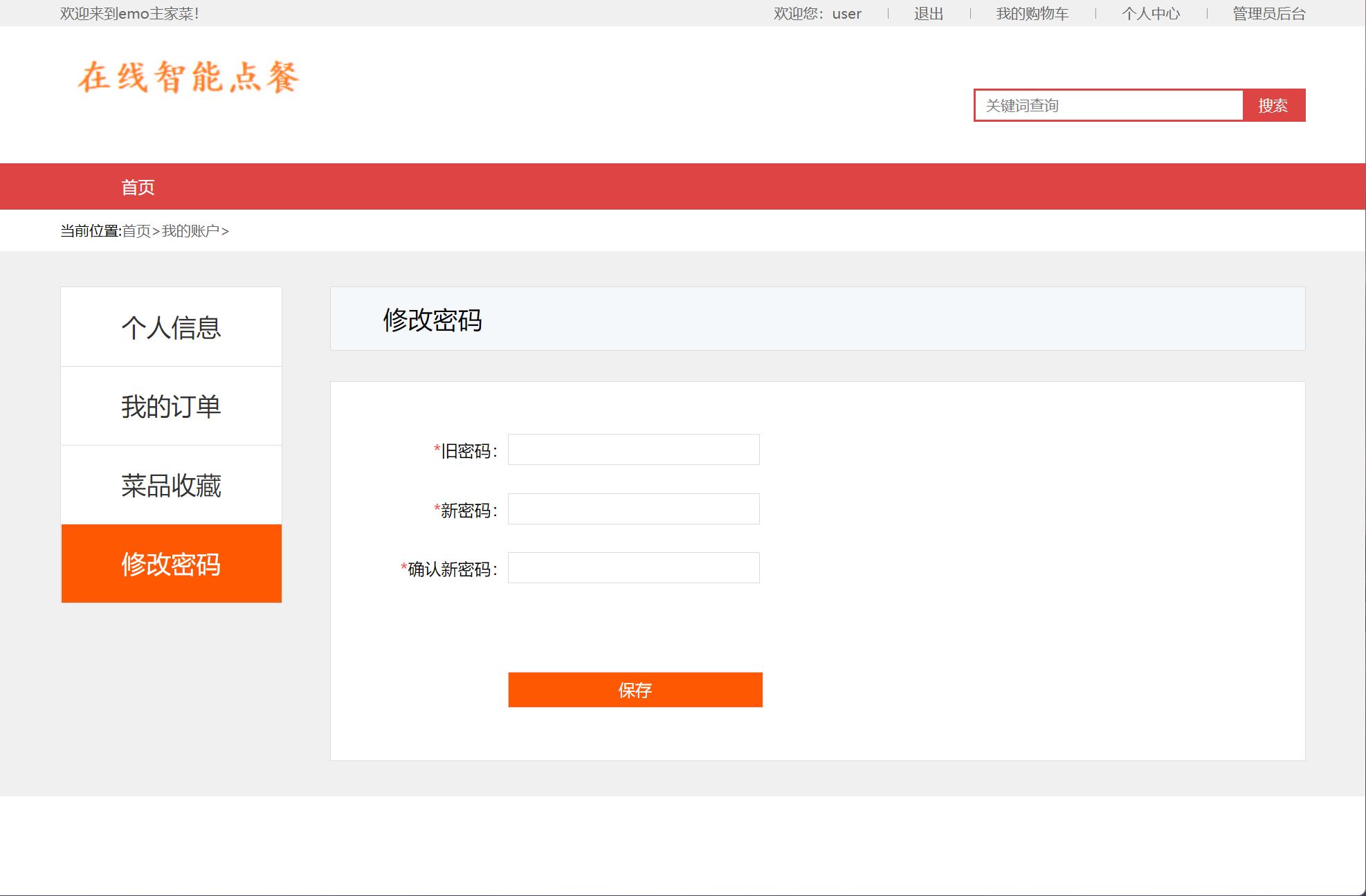The width and height of the screenshot is (1366, 896).
Task: Open the 我的购物车 shopping cart link
Action: point(1032,13)
